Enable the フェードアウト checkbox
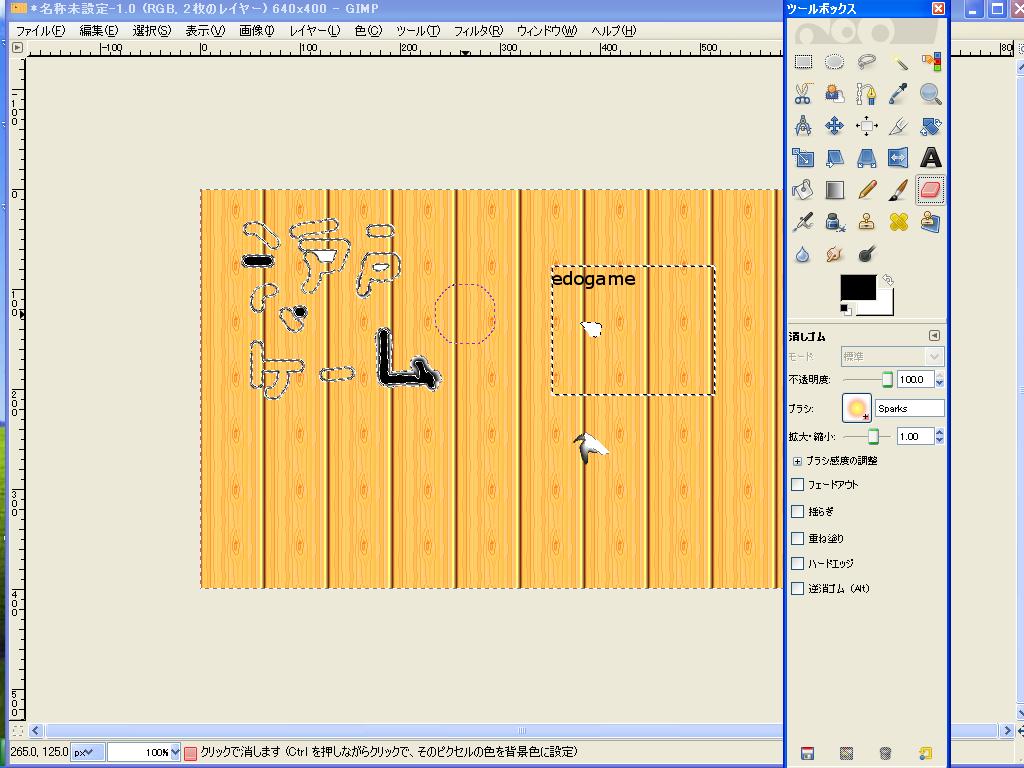1024x768 pixels. 797,485
